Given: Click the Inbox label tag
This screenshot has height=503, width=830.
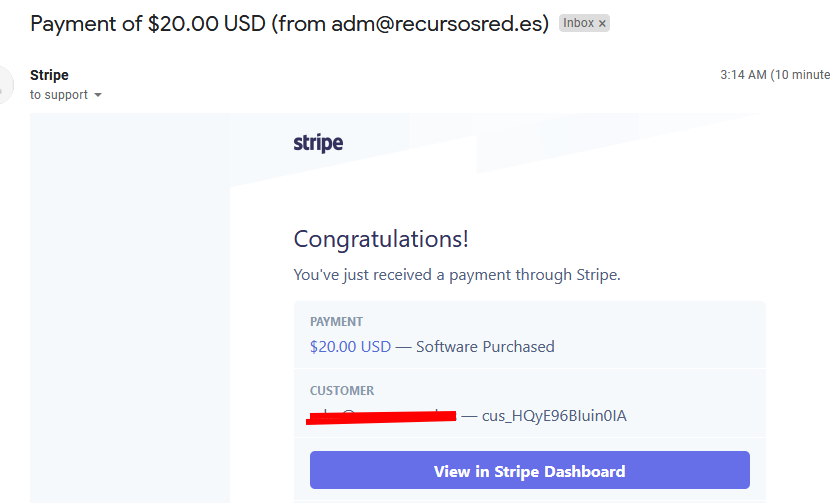Looking at the screenshot, I should pos(578,23).
